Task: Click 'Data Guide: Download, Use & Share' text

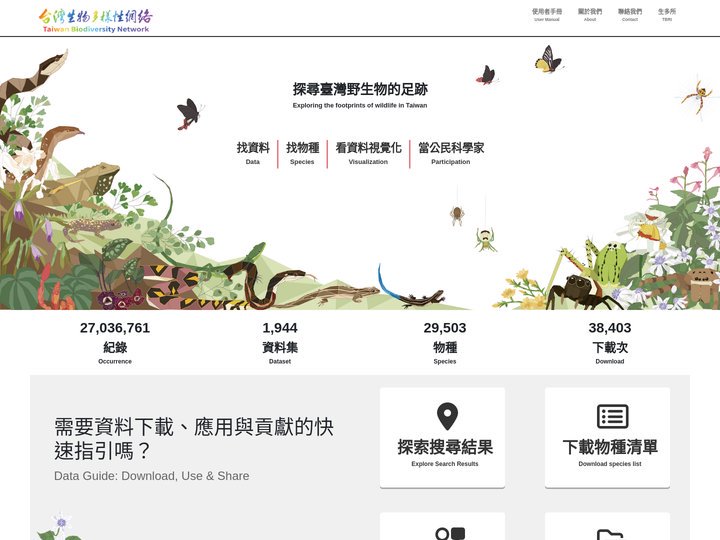Action: click(x=152, y=476)
